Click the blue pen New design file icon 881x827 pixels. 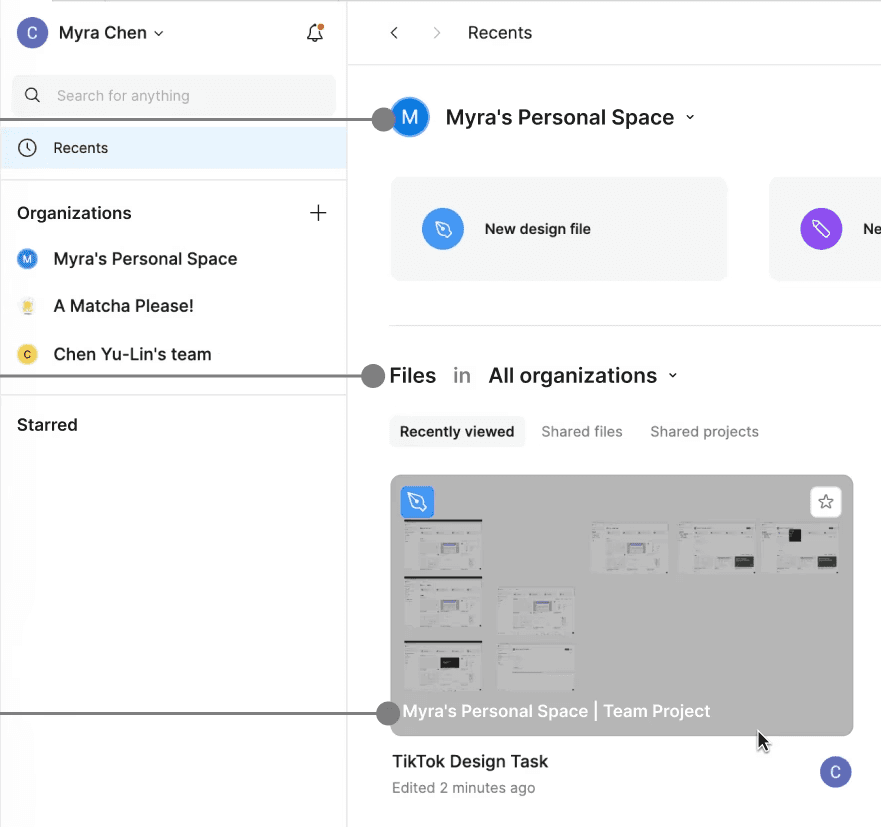click(x=443, y=229)
